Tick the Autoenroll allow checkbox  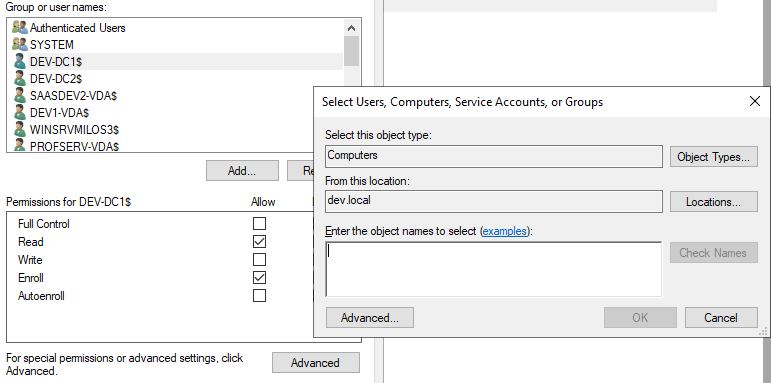(x=259, y=295)
